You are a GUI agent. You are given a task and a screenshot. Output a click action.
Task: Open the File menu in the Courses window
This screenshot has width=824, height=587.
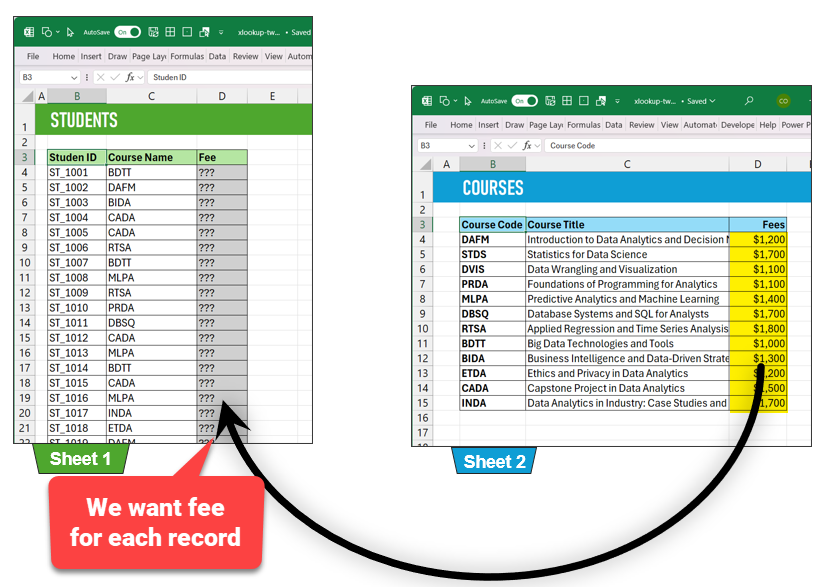click(431, 125)
